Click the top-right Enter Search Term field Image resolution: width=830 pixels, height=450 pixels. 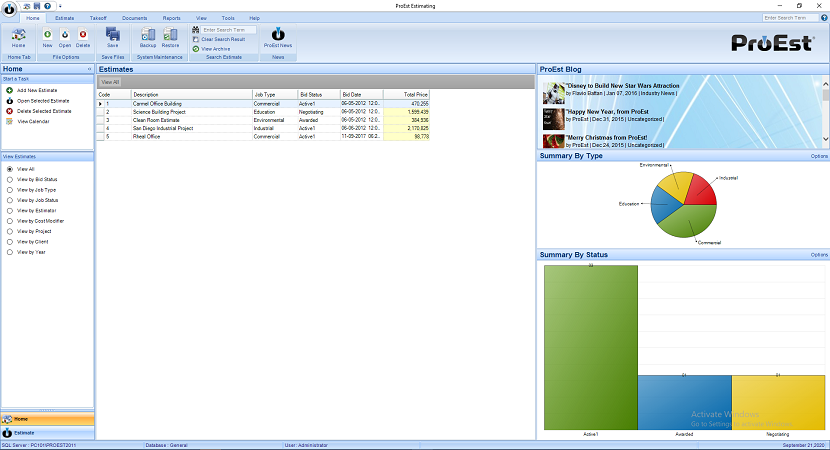[791, 17]
